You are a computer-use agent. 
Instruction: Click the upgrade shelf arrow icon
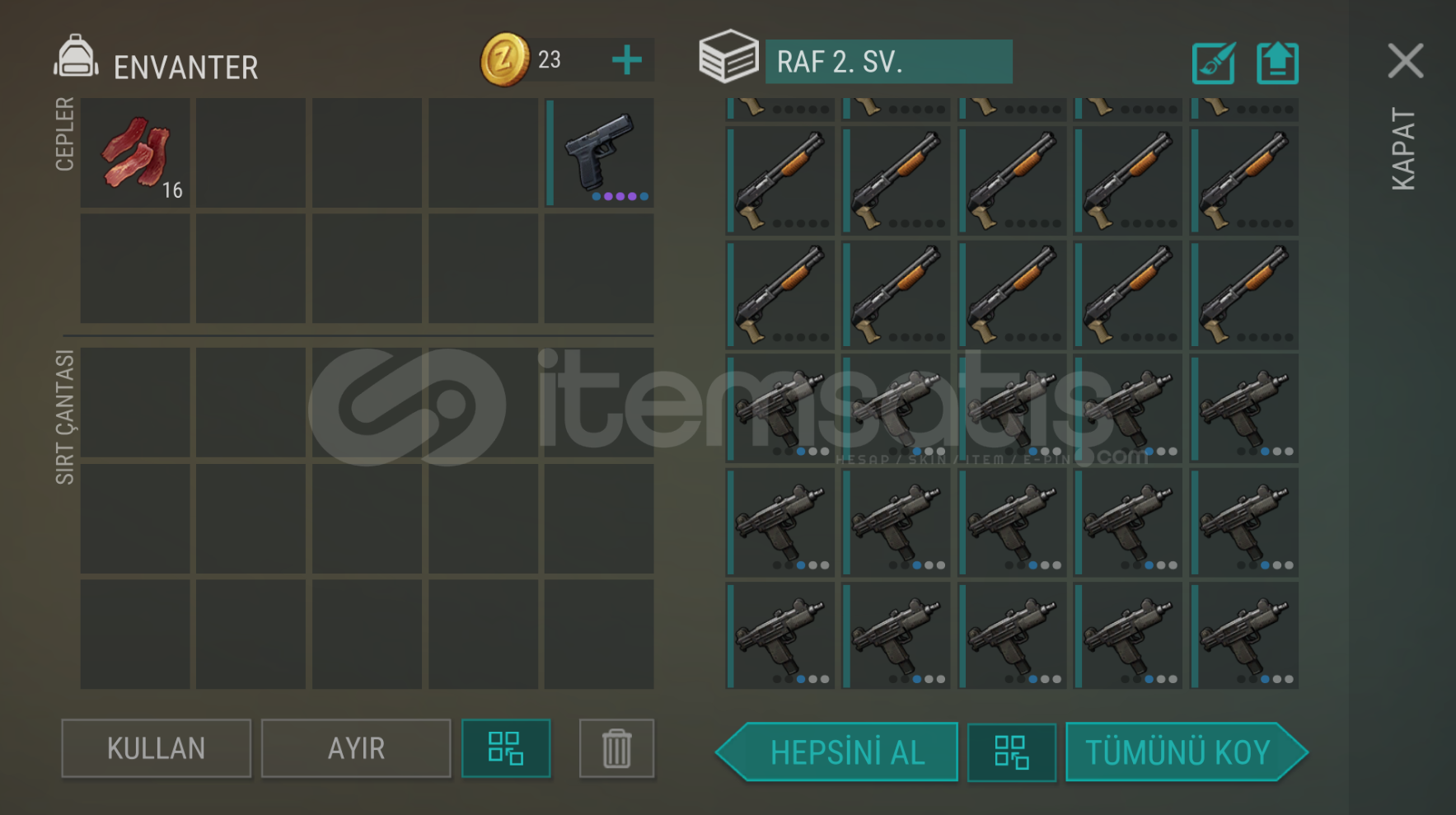[x=1277, y=63]
